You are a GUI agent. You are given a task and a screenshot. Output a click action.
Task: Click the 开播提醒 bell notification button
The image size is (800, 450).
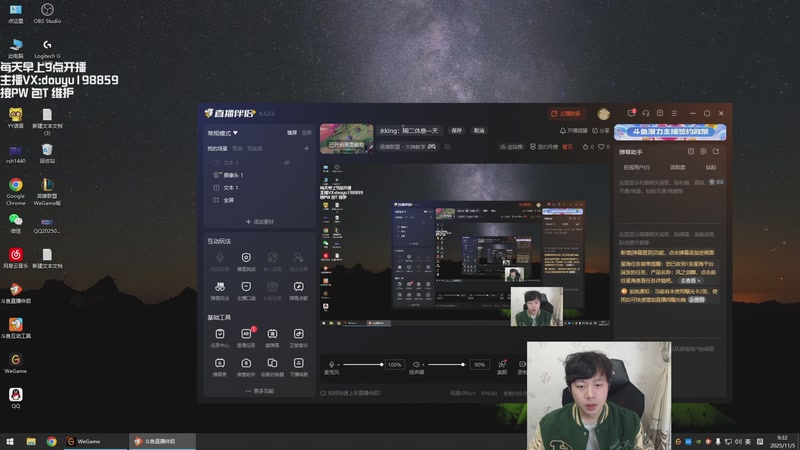tap(573, 131)
